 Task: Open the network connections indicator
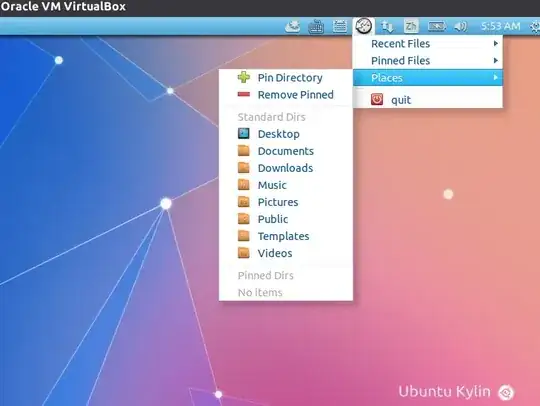(387, 27)
